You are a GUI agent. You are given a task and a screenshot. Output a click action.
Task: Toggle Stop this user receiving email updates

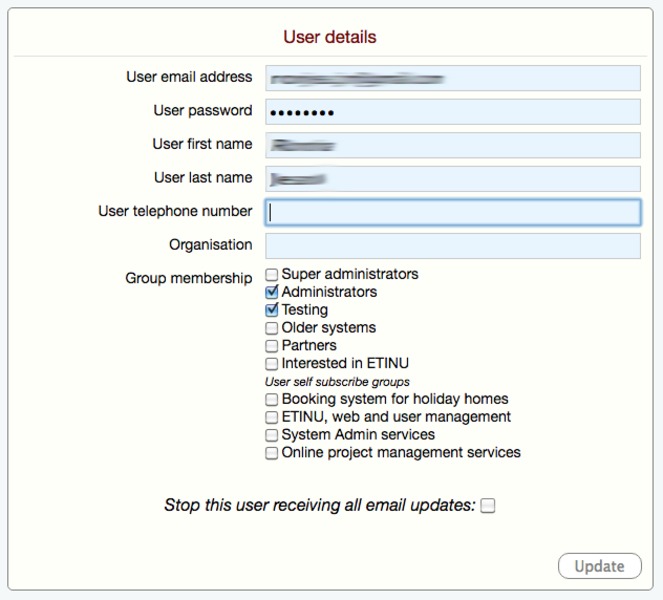(488, 506)
